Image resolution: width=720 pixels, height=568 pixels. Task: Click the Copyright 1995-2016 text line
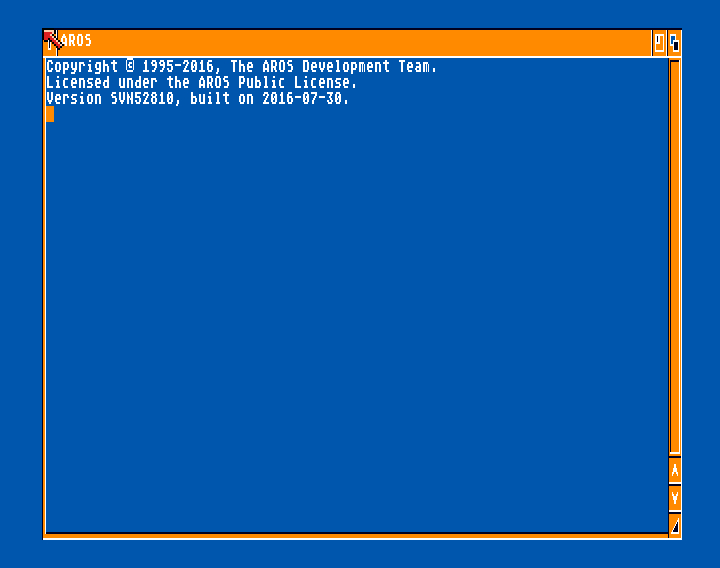click(x=242, y=67)
